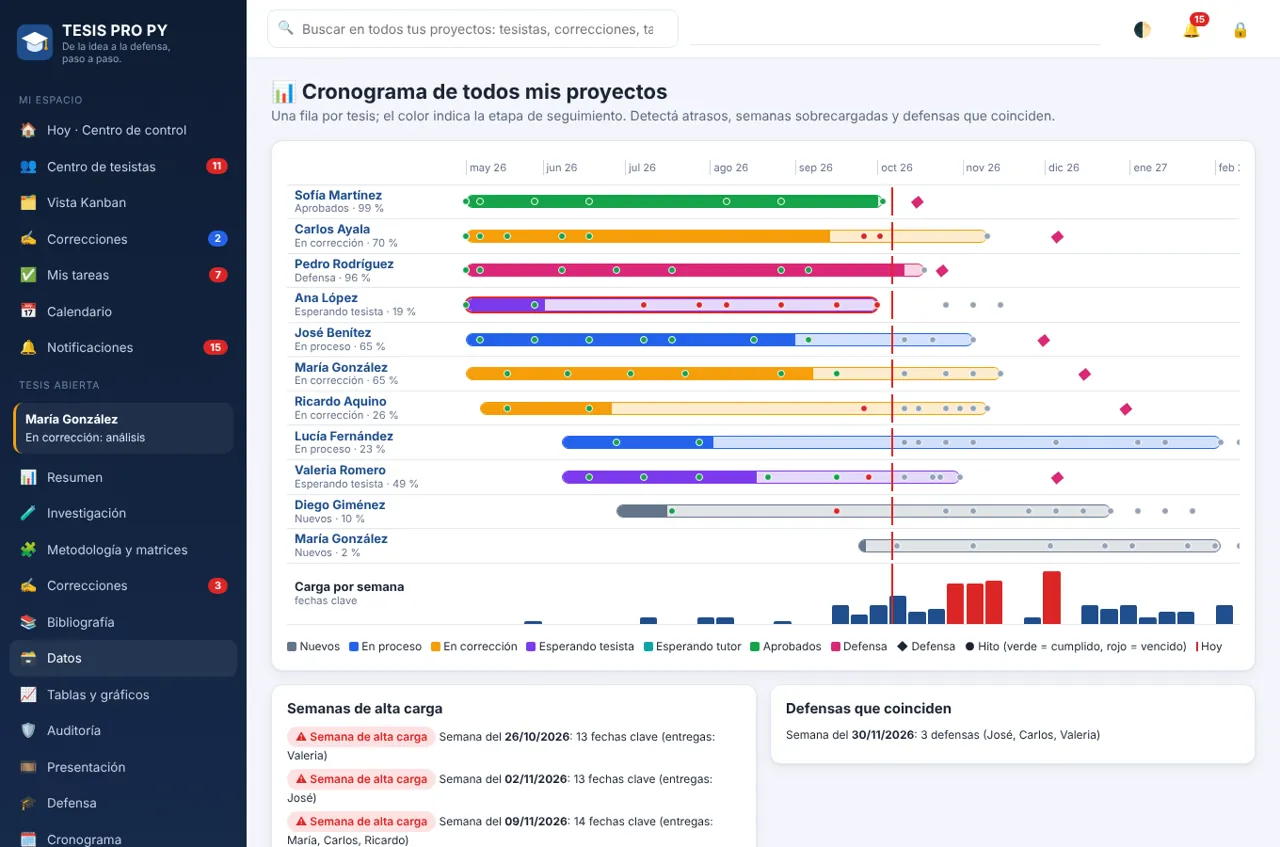Click Mis tareas checkmark icon
Viewport: 1280px width, 847px height.
tap(28, 275)
